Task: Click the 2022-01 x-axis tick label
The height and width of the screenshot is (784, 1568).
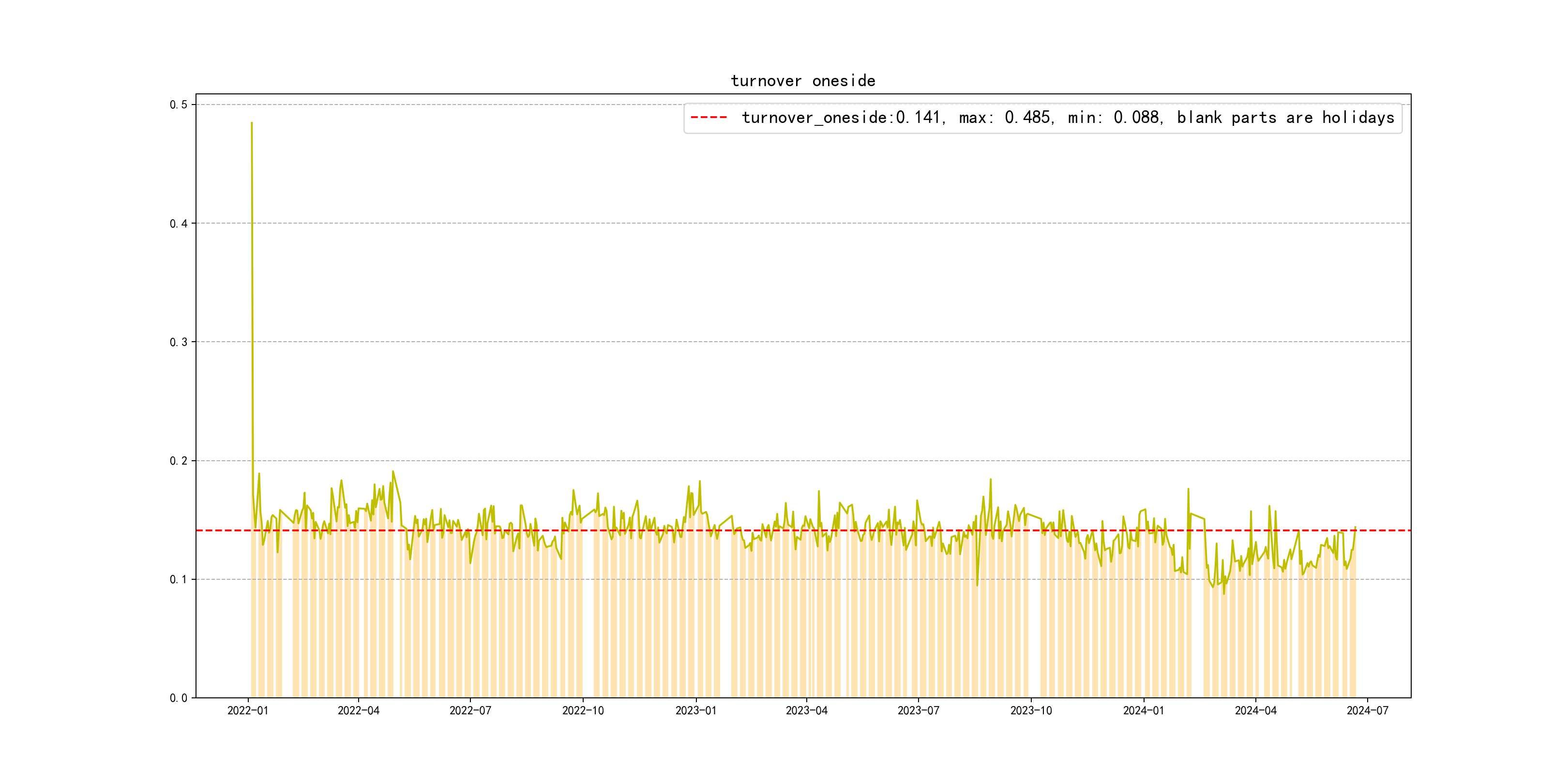Action: 248,710
